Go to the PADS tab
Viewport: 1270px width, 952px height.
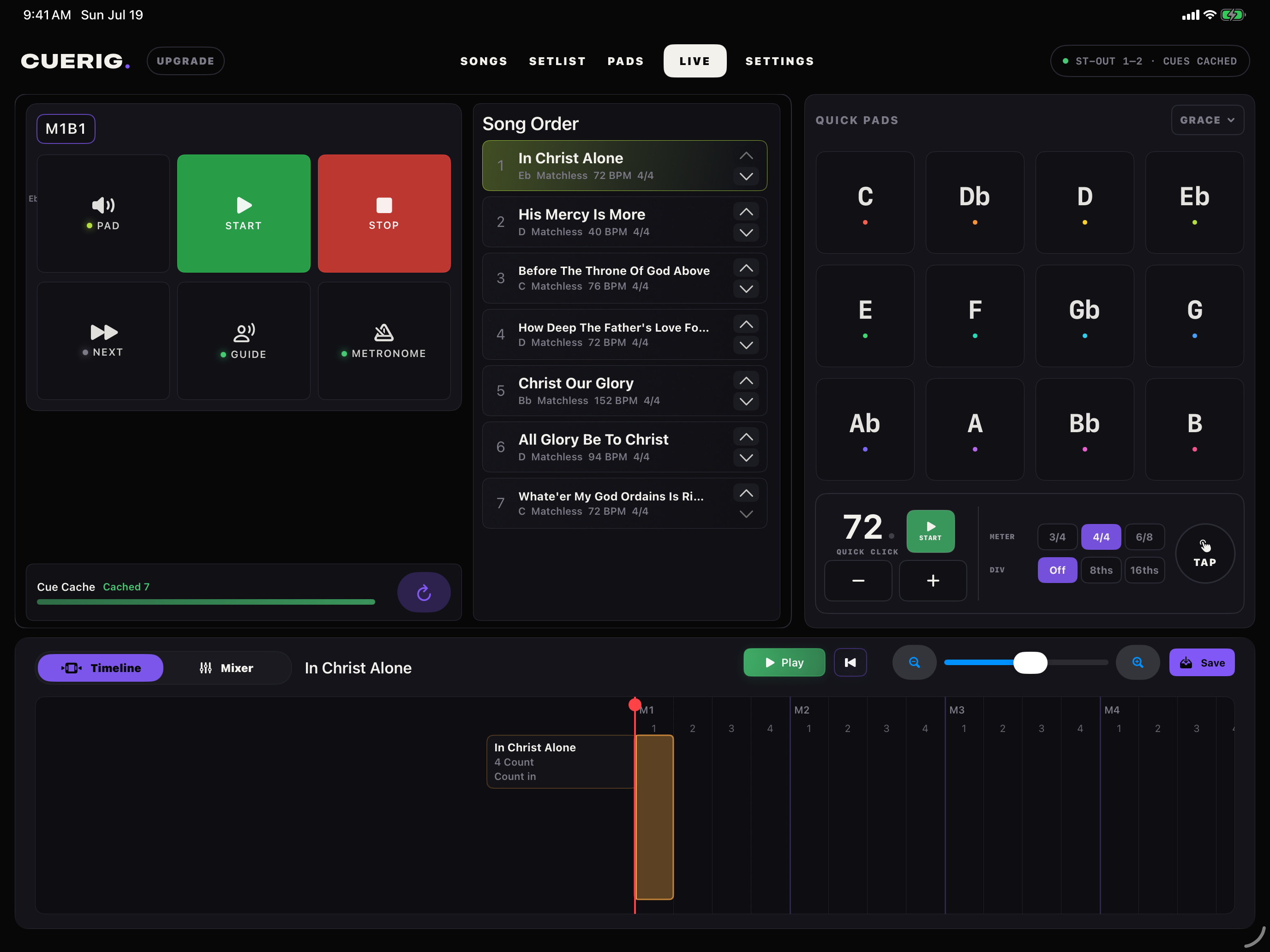[x=625, y=61]
